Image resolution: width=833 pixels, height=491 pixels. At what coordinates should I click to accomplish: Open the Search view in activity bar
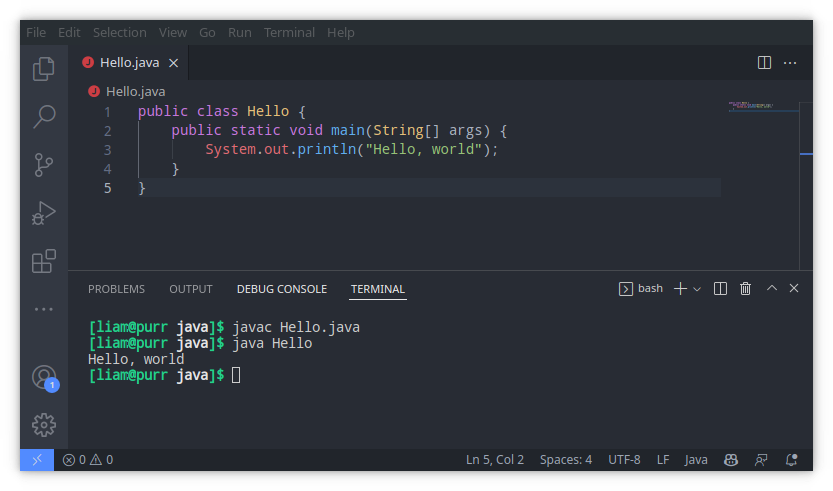click(x=44, y=116)
